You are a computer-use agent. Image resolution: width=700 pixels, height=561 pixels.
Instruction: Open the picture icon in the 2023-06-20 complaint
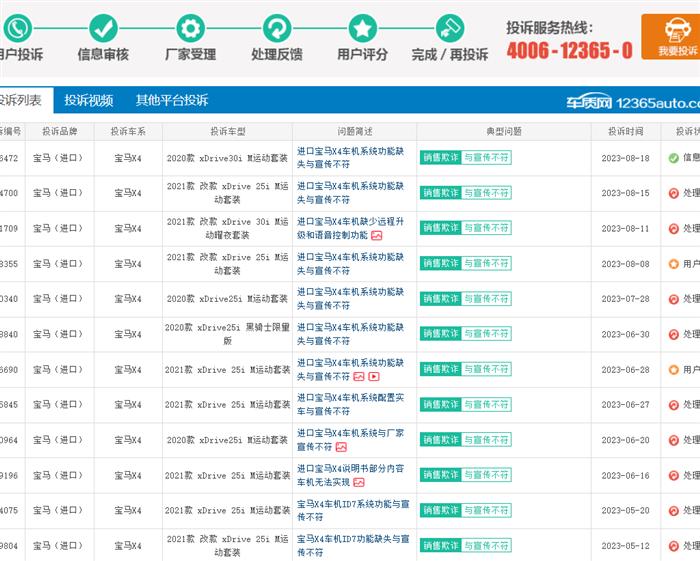tap(341, 447)
